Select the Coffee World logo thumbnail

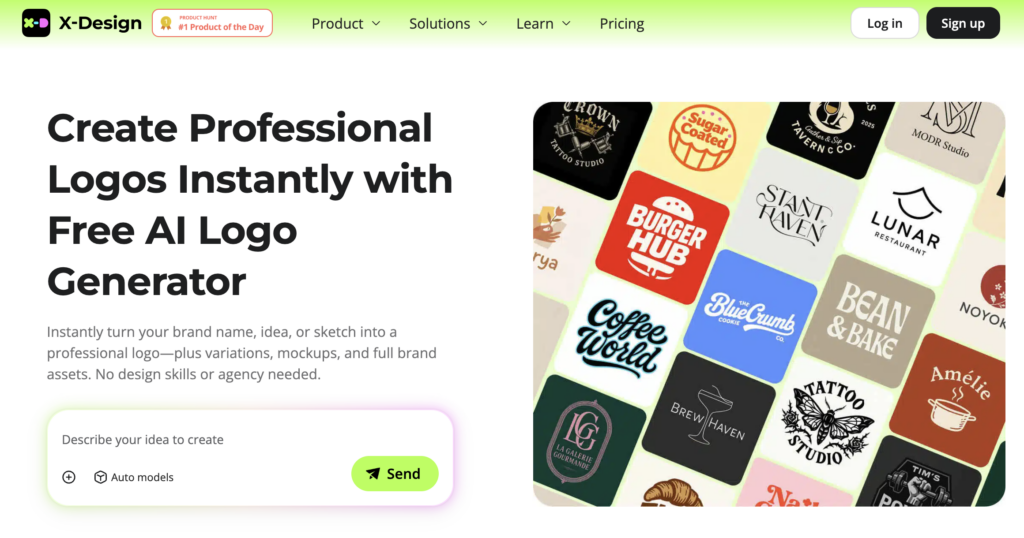pyautogui.click(x=620, y=339)
